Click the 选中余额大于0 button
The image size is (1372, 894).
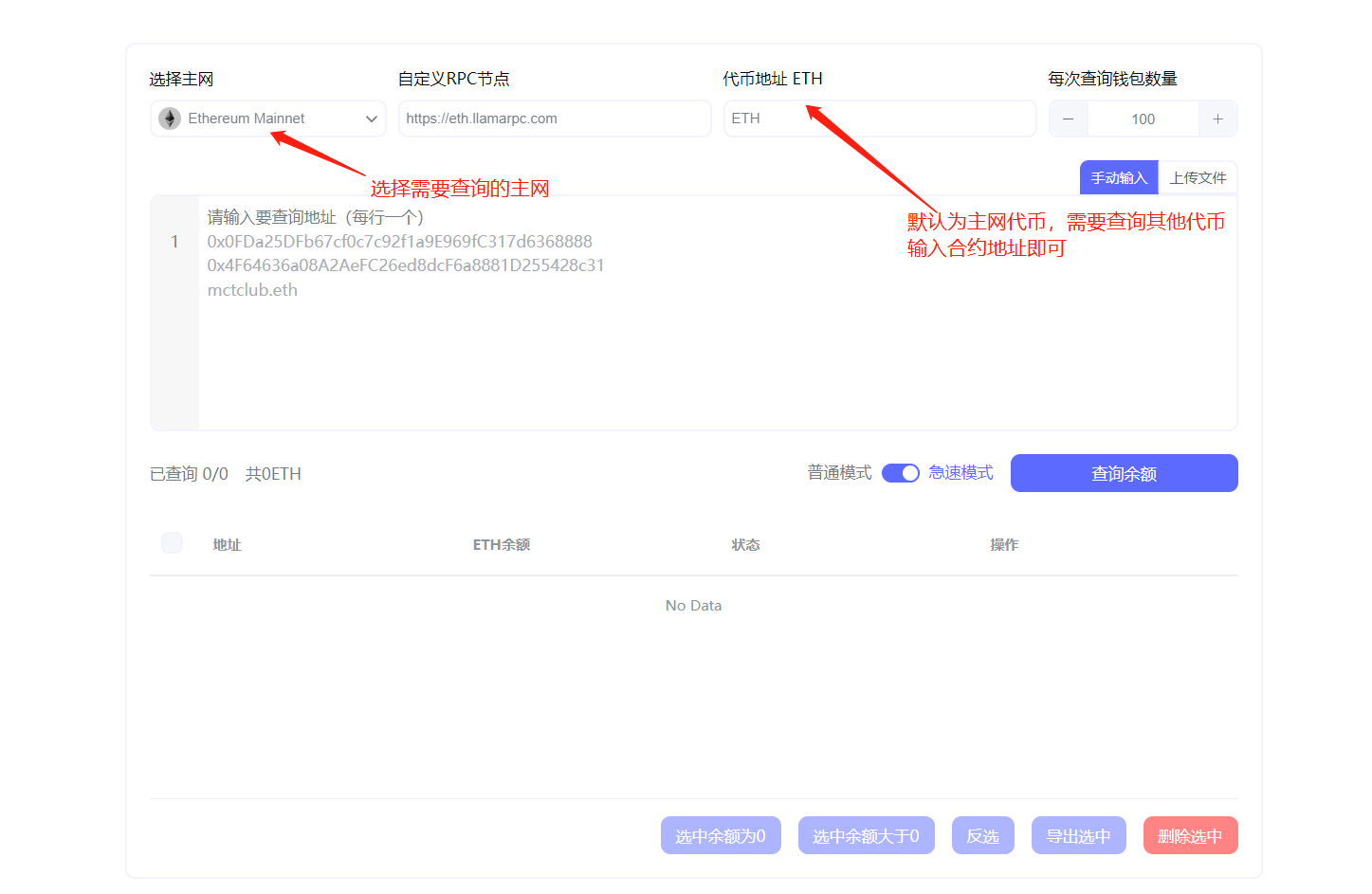[x=866, y=835]
